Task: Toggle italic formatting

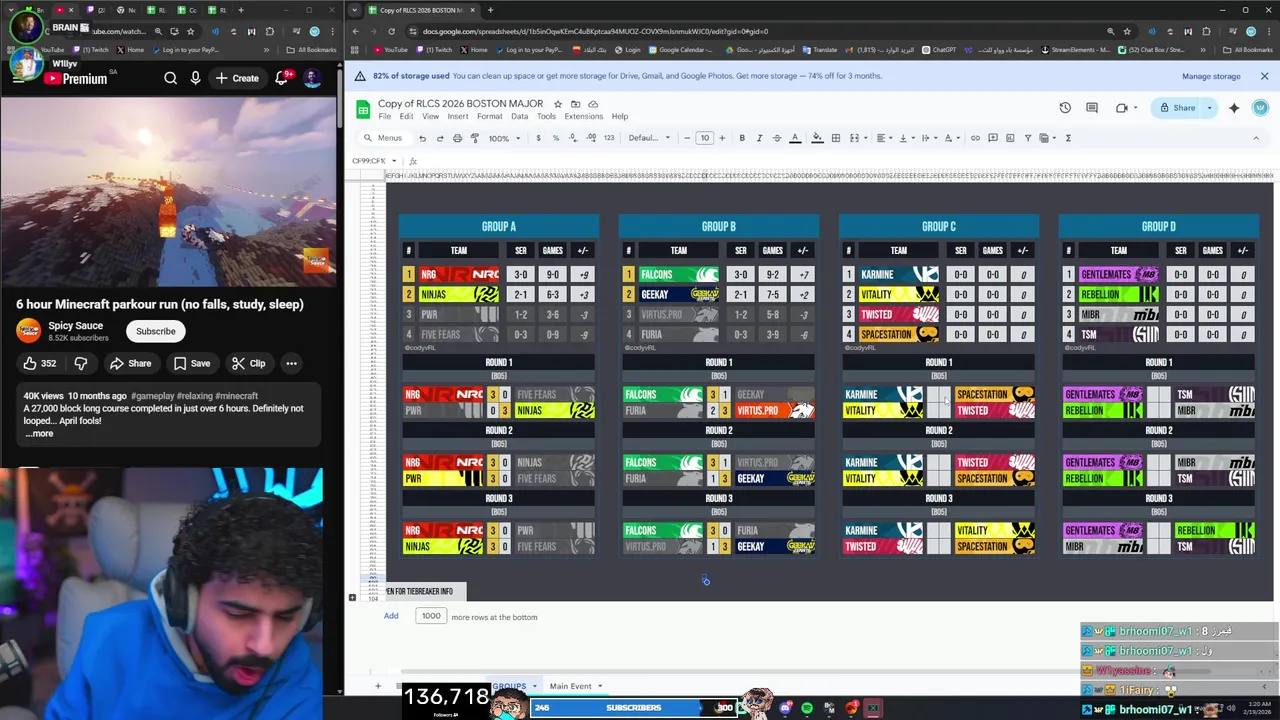Action: 759,138
